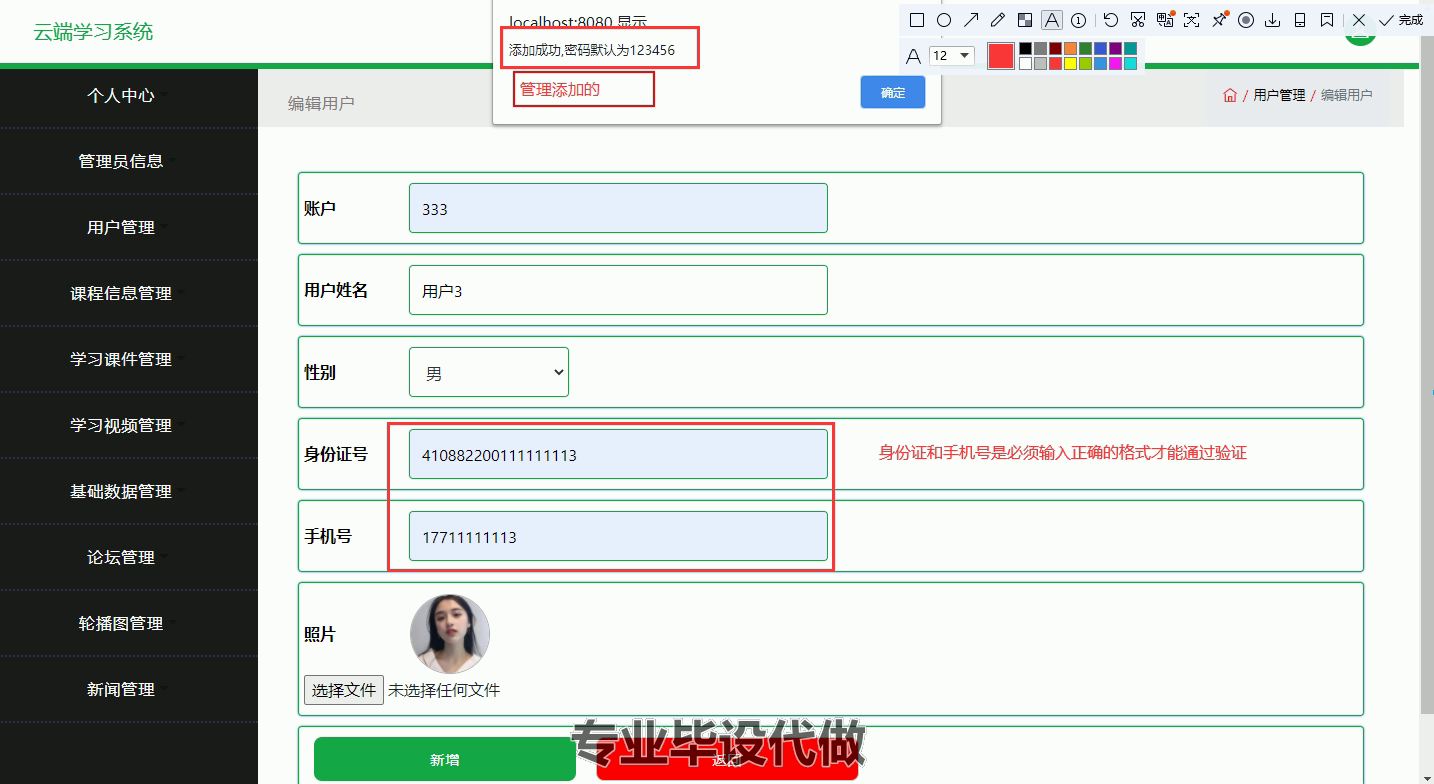
Task: Click the user photo thumbnail
Action: click(x=450, y=634)
